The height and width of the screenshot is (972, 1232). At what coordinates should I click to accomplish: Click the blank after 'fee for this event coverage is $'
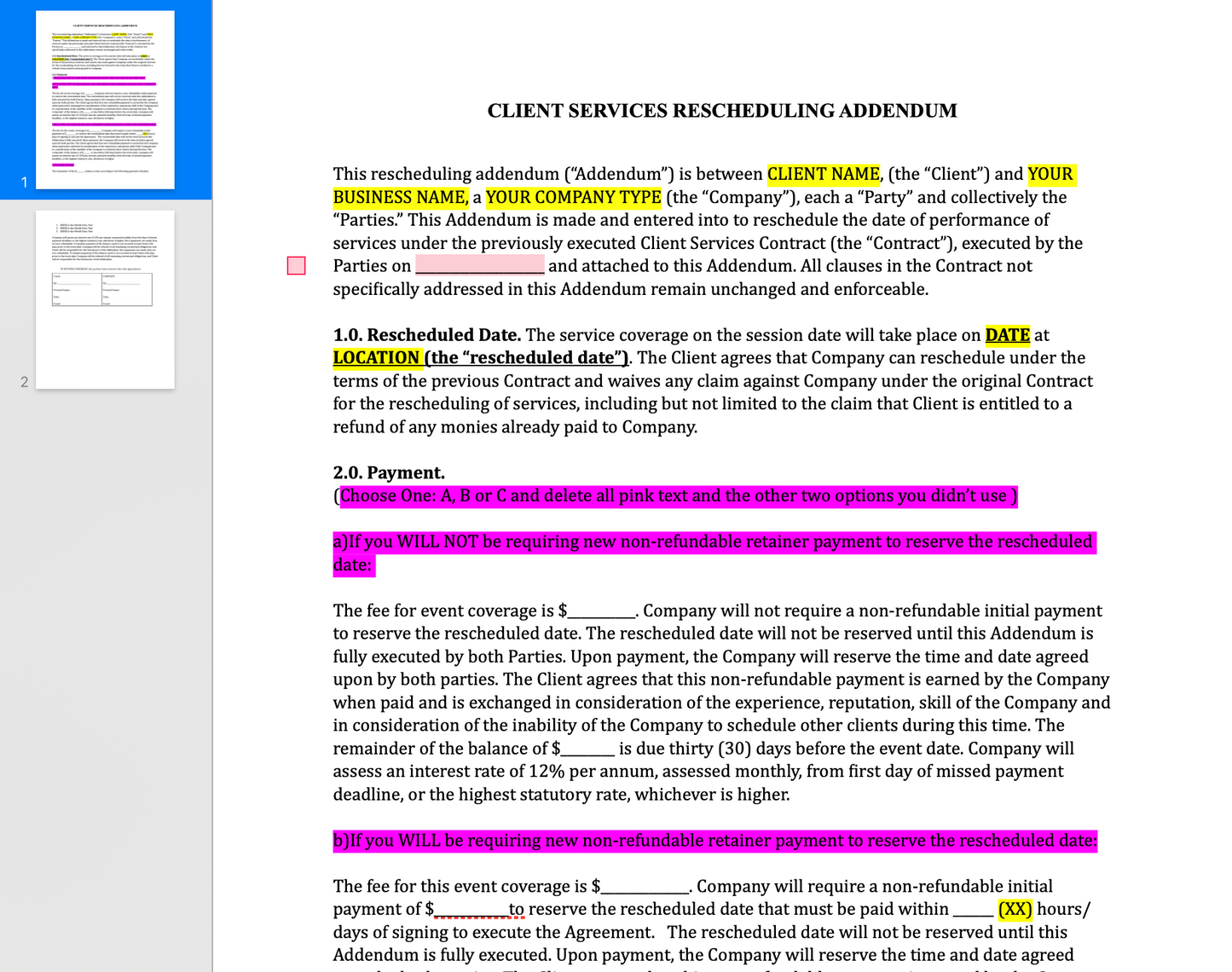point(645,887)
